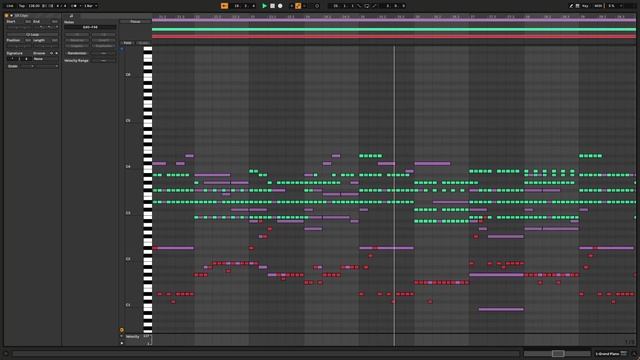
Task: Select the long purple note near C1
Action: point(501,309)
